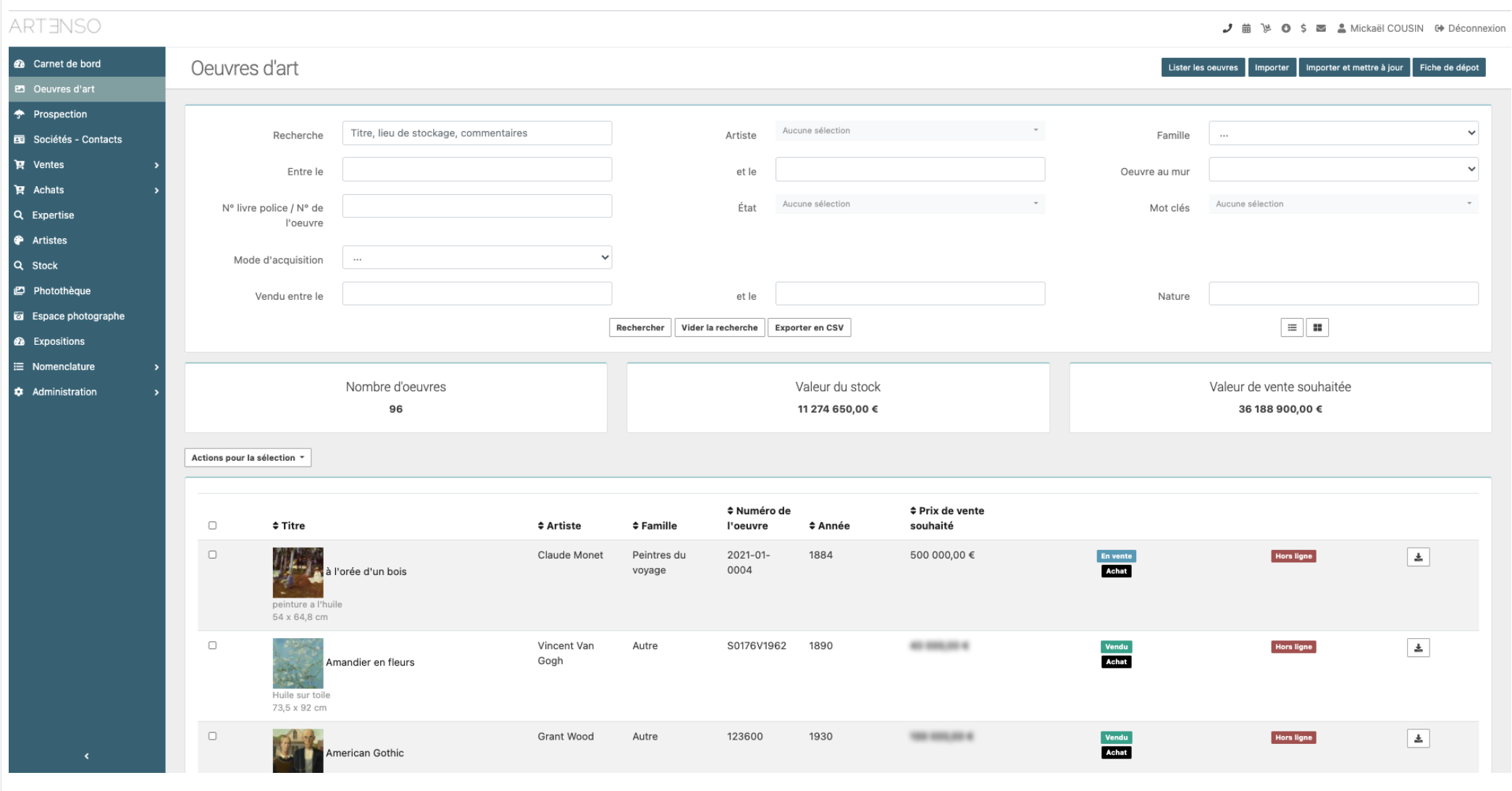
Task: Toggle checkbox for à l'orée d'un bois row
Action: 213,555
